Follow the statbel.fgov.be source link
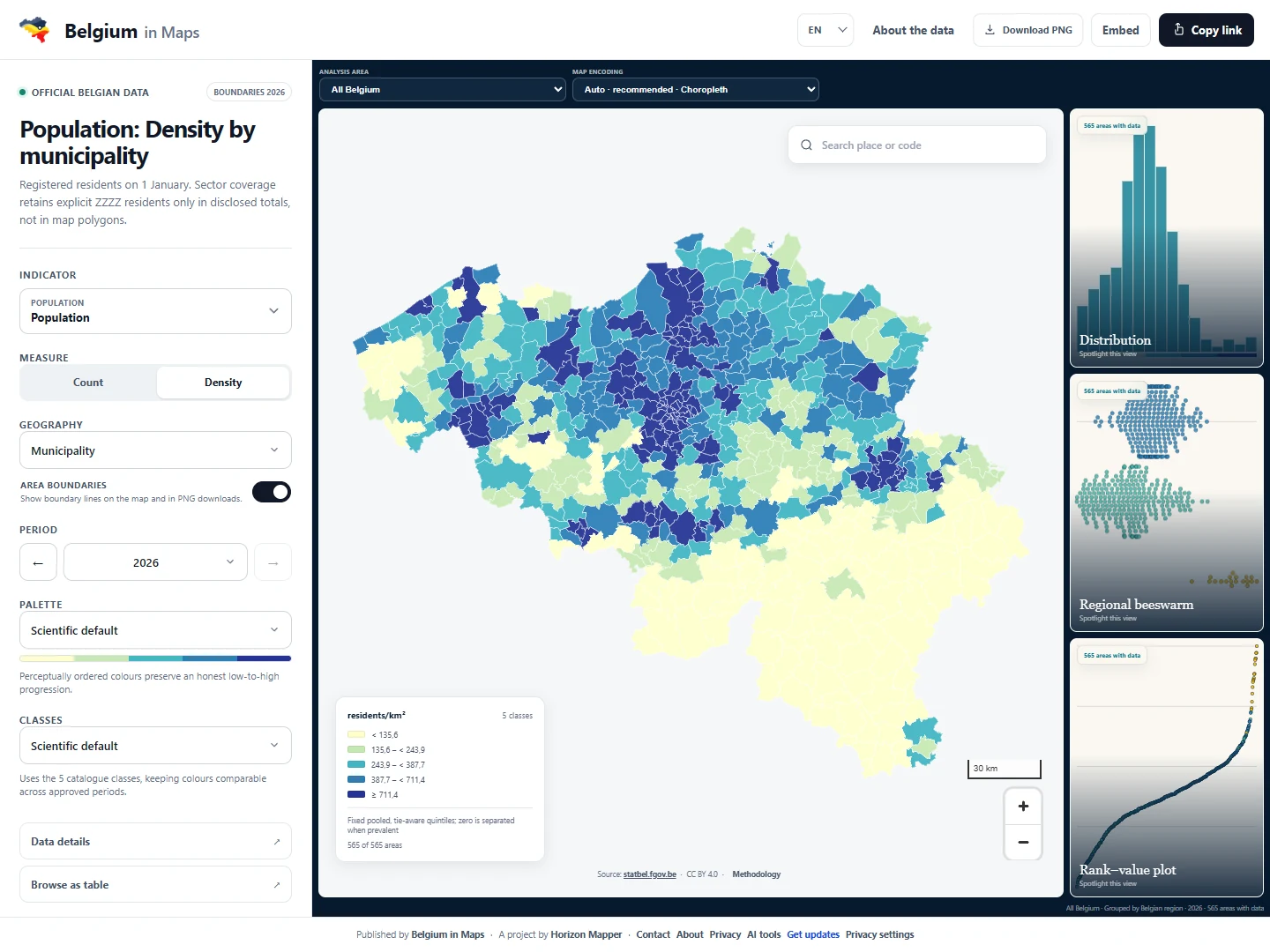Viewport: 1270px width, 952px height. [x=650, y=874]
